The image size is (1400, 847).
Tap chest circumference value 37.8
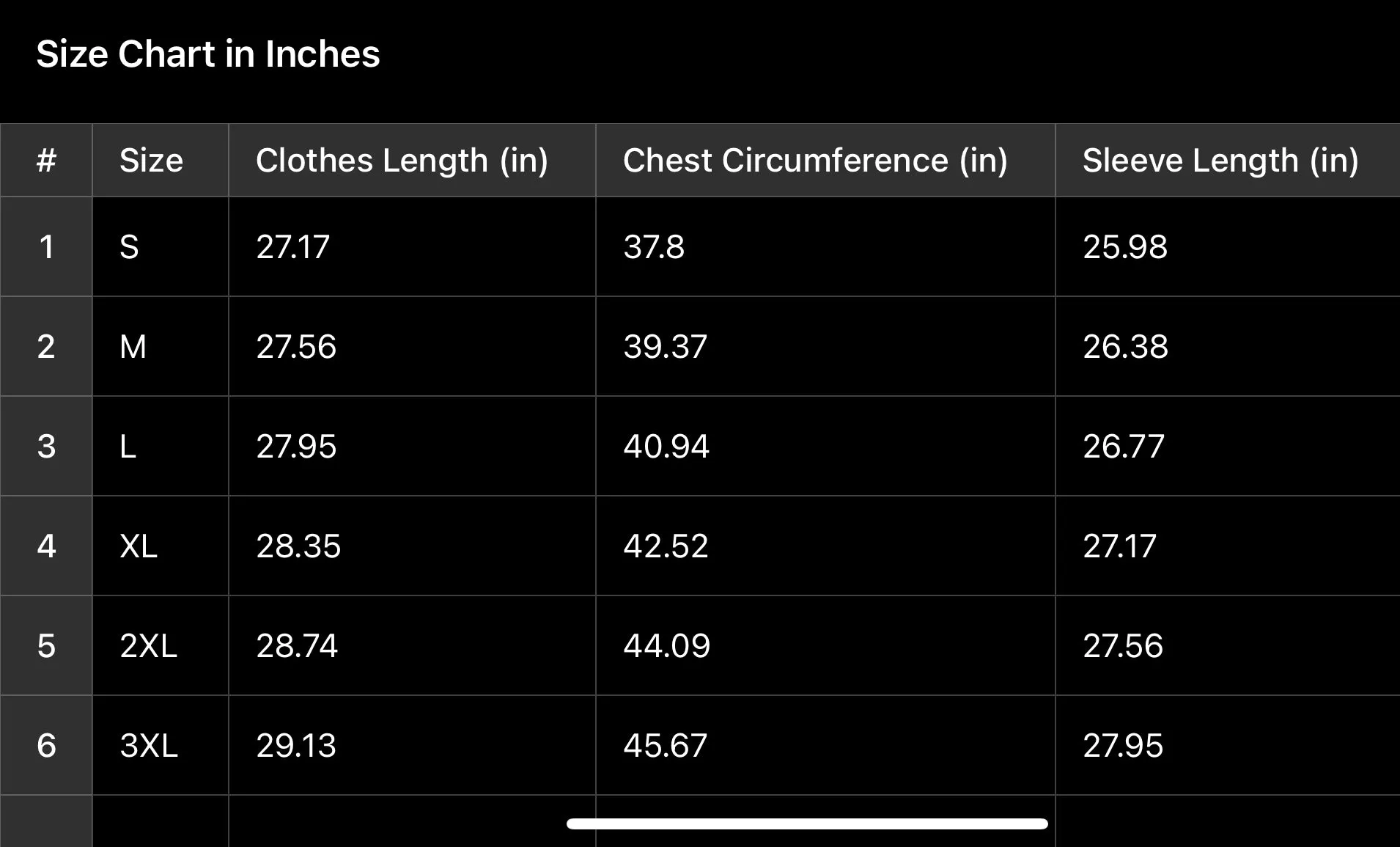point(825,246)
